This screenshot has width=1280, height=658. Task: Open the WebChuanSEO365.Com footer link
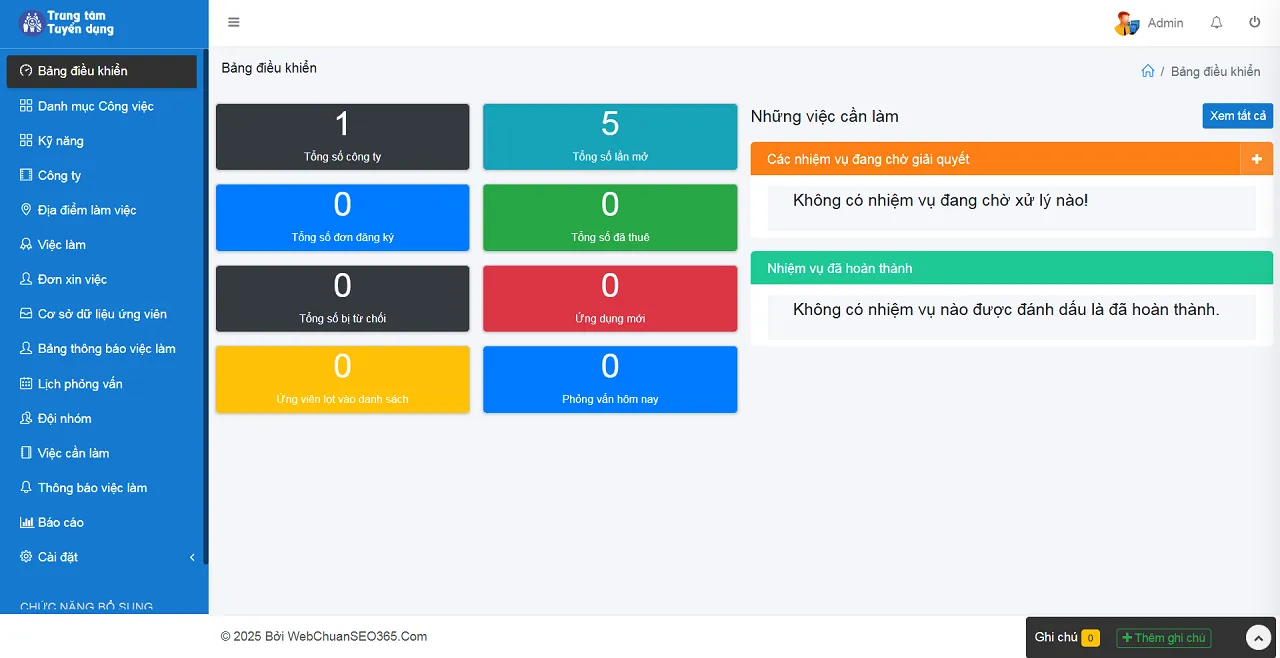click(357, 637)
